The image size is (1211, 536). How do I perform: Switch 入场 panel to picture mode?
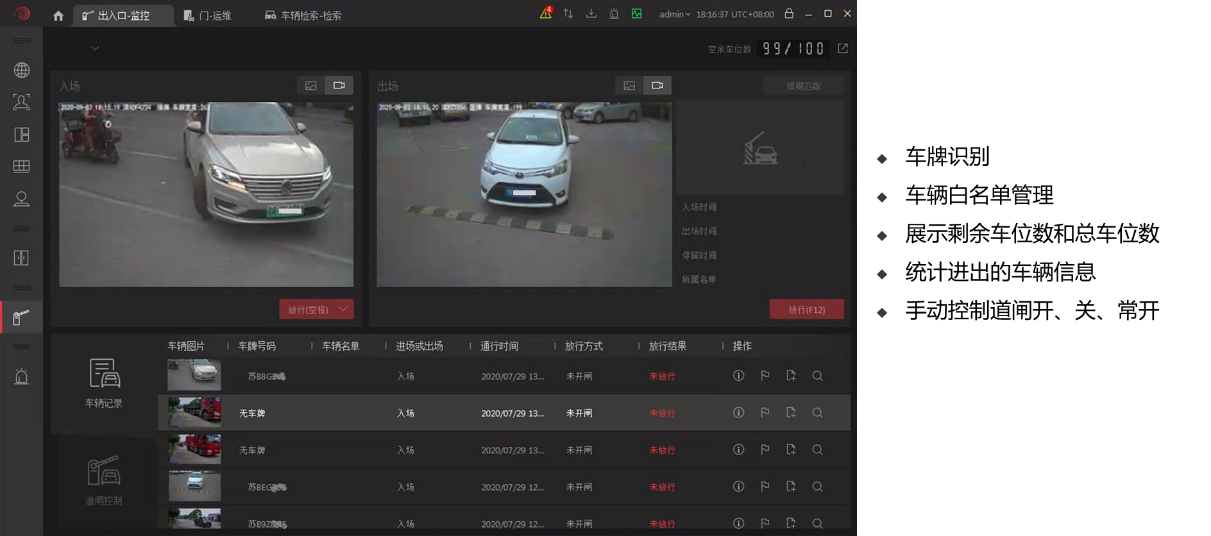coord(311,86)
